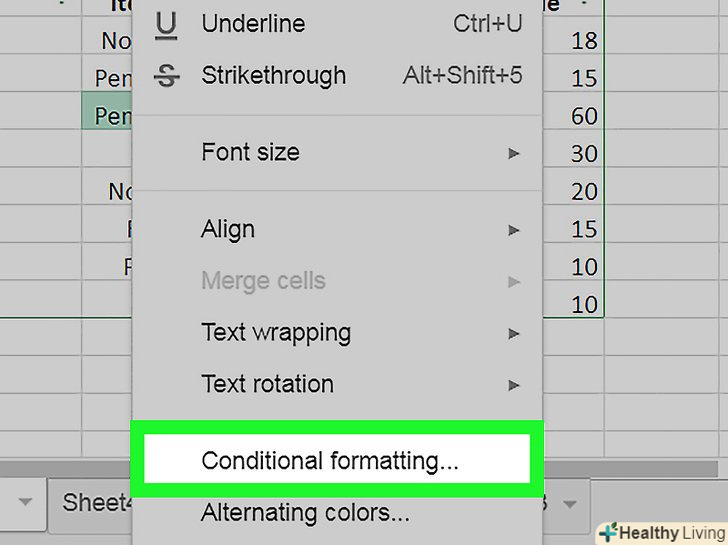Click the Strikethrough S icon

click(166, 76)
